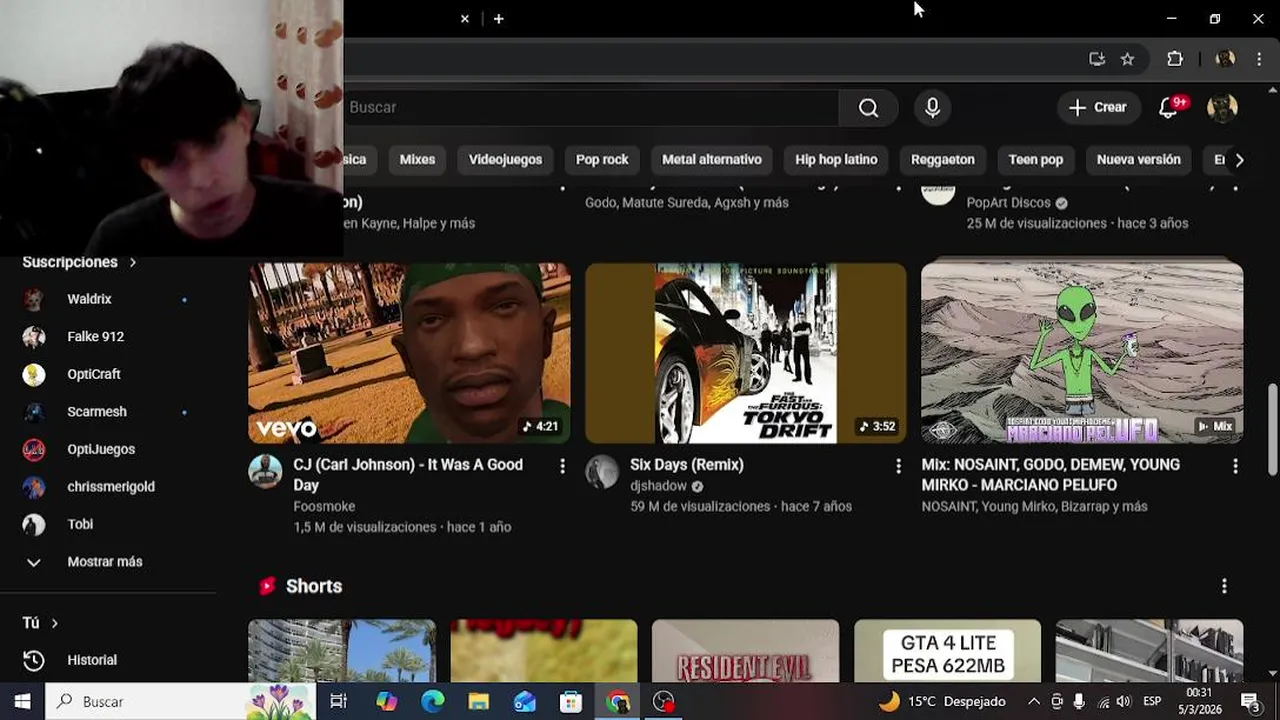Image resolution: width=1280 pixels, height=720 pixels.
Task: Click the install app icon in address bar
Action: click(1097, 59)
